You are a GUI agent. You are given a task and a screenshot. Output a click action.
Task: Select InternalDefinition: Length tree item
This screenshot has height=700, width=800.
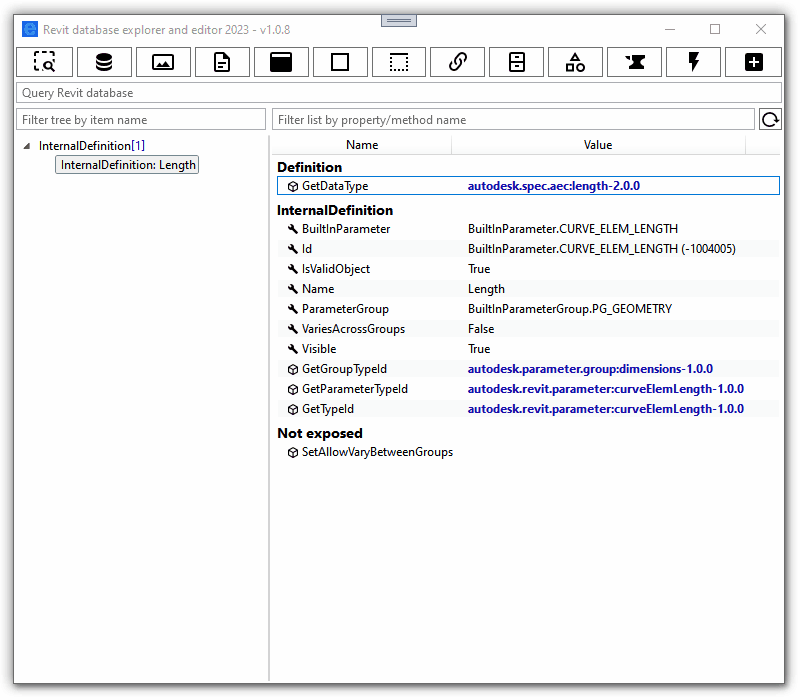point(128,165)
